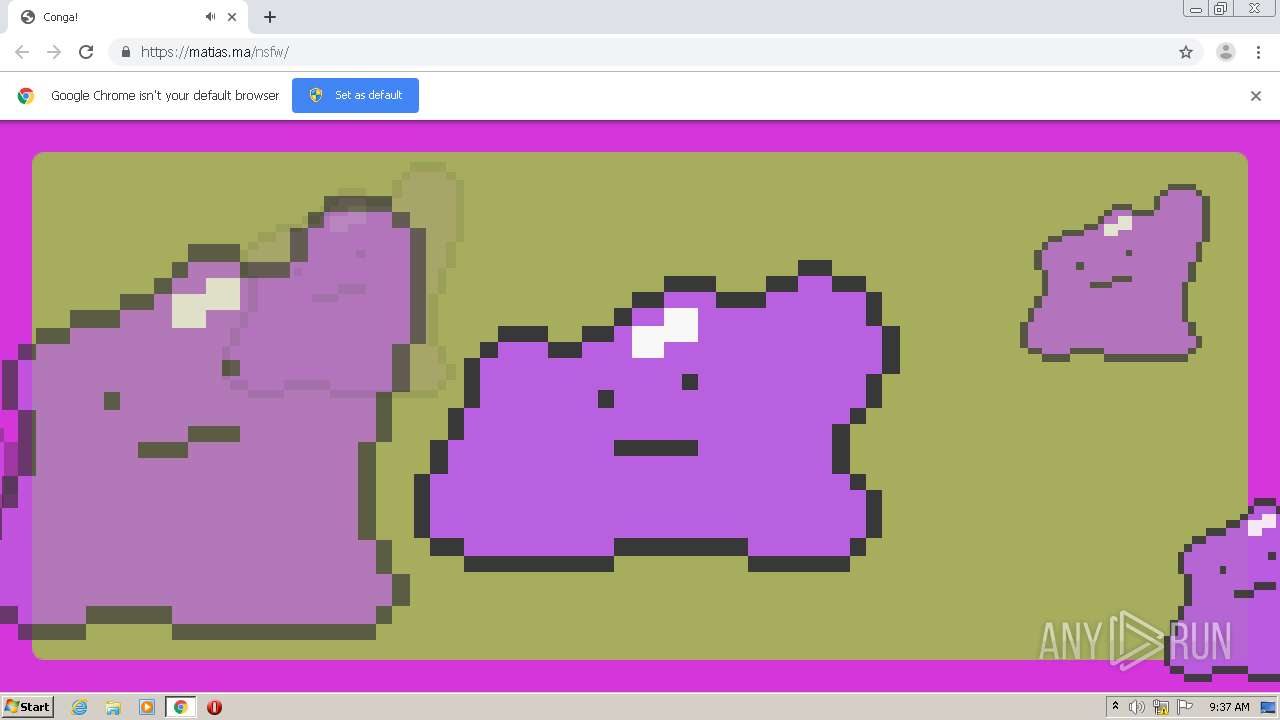Open the network status tray icon

pos(1161,707)
